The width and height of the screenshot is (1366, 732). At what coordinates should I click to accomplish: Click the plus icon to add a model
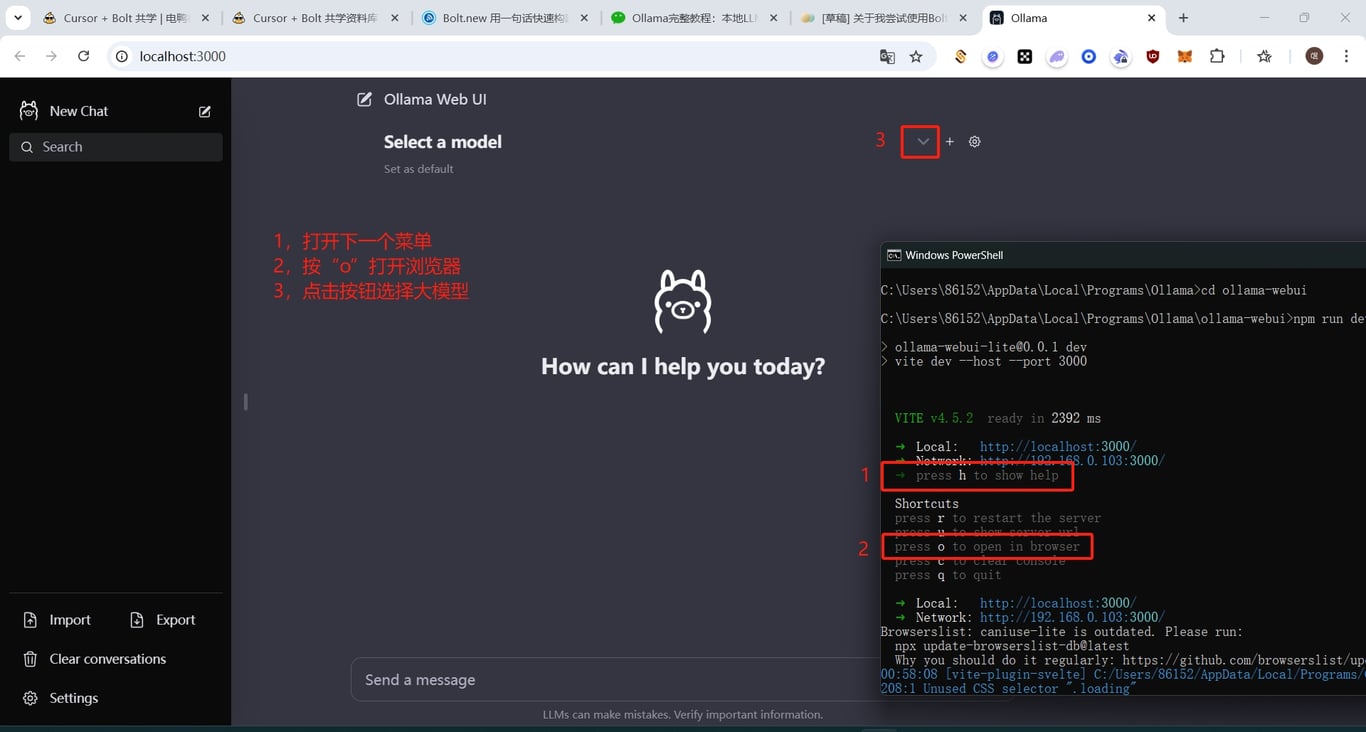950,142
